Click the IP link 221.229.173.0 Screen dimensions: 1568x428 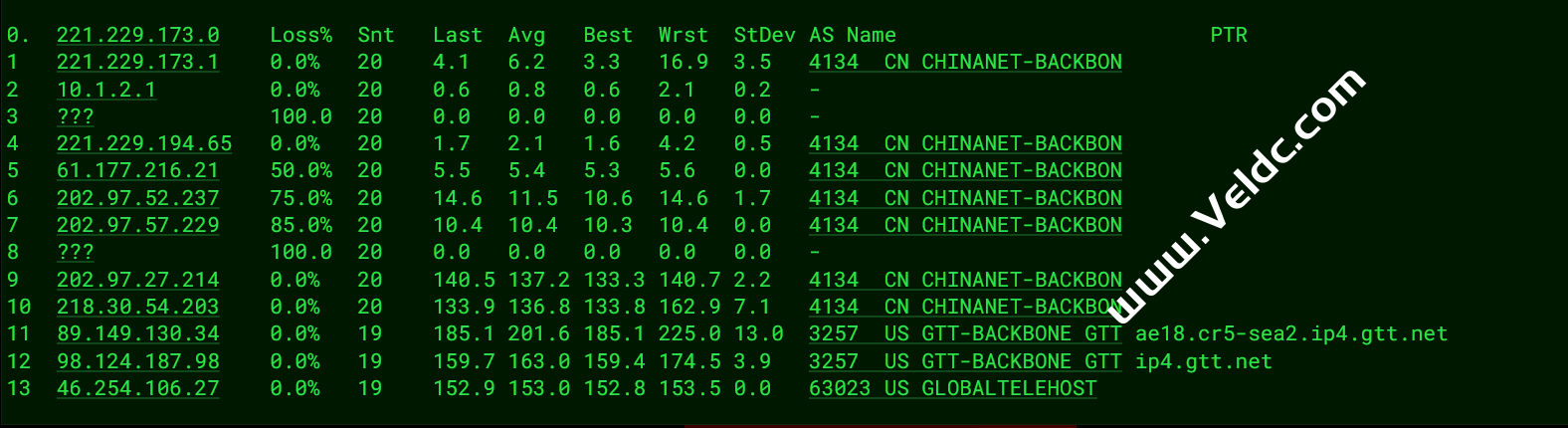pyautogui.click(x=137, y=35)
